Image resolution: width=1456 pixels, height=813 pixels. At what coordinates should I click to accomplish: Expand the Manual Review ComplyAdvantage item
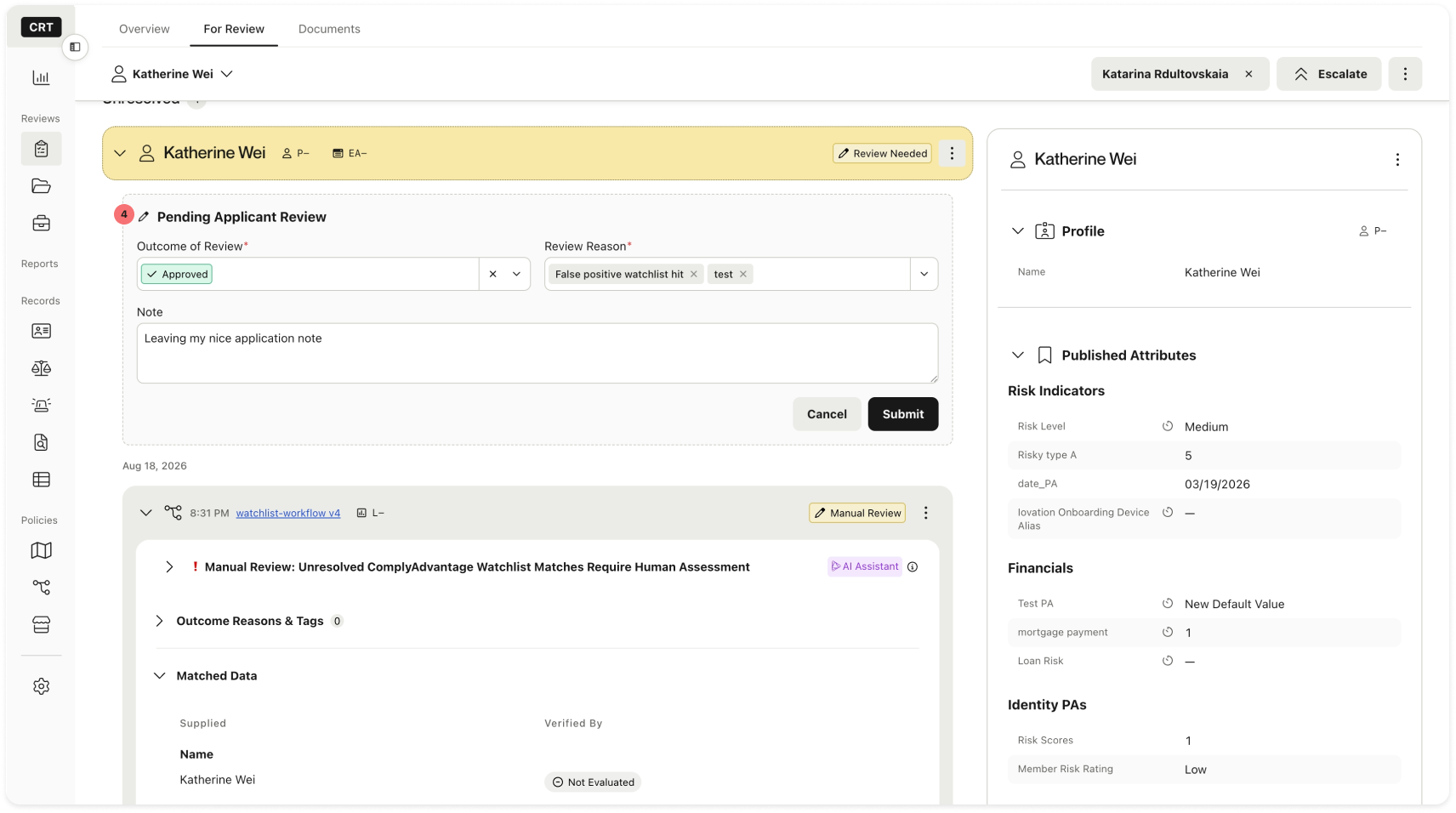click(x=169, y=567)
